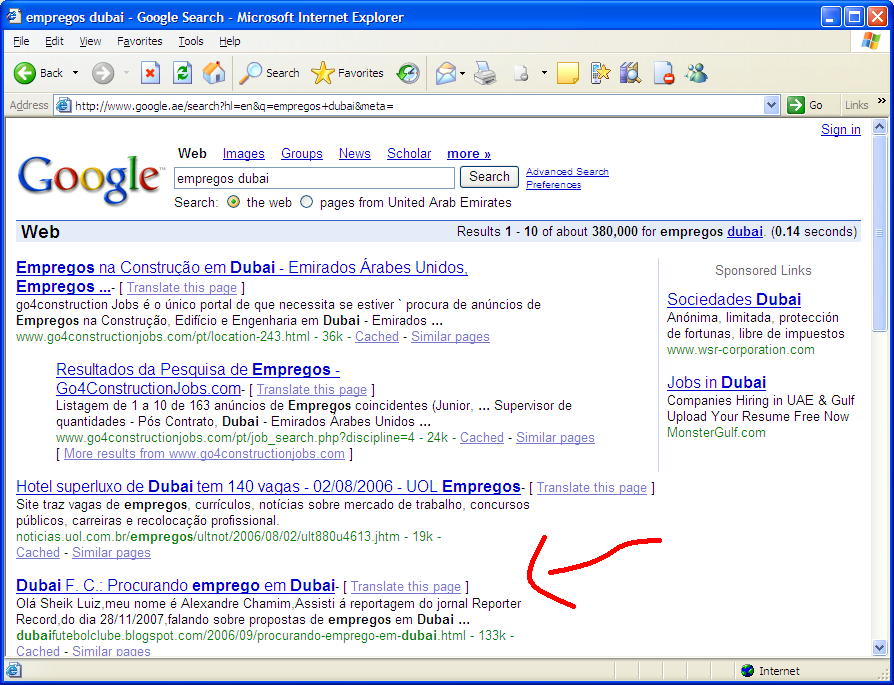
Task: Click the page icon in the address bar
Action: click(x=64, y=106)
